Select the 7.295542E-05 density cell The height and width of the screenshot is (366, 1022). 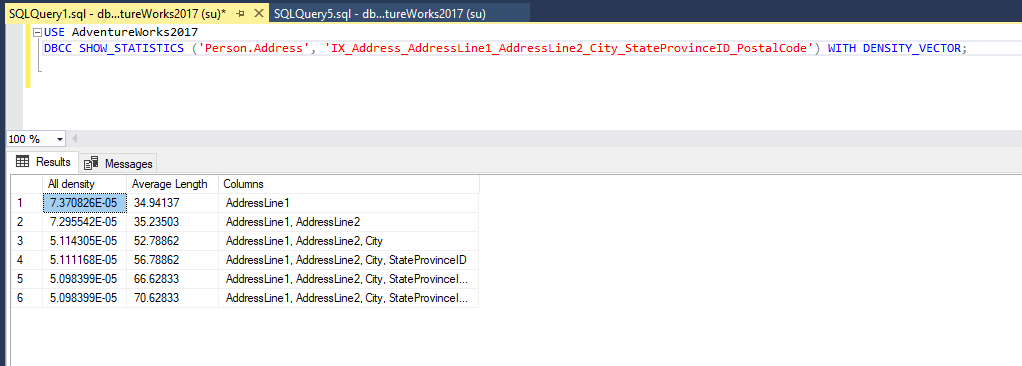pos(85,222)
